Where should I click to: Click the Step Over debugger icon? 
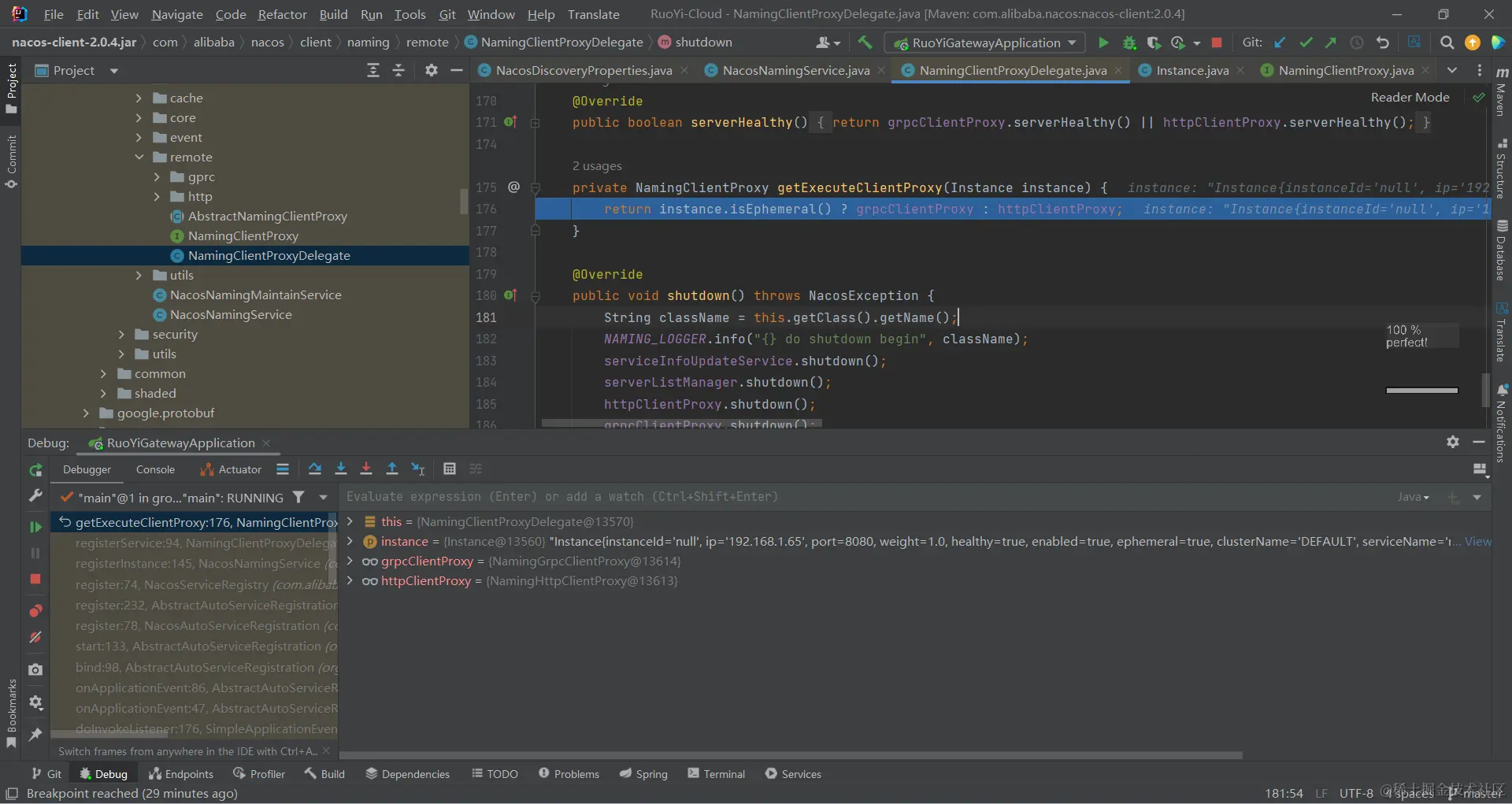315,469
